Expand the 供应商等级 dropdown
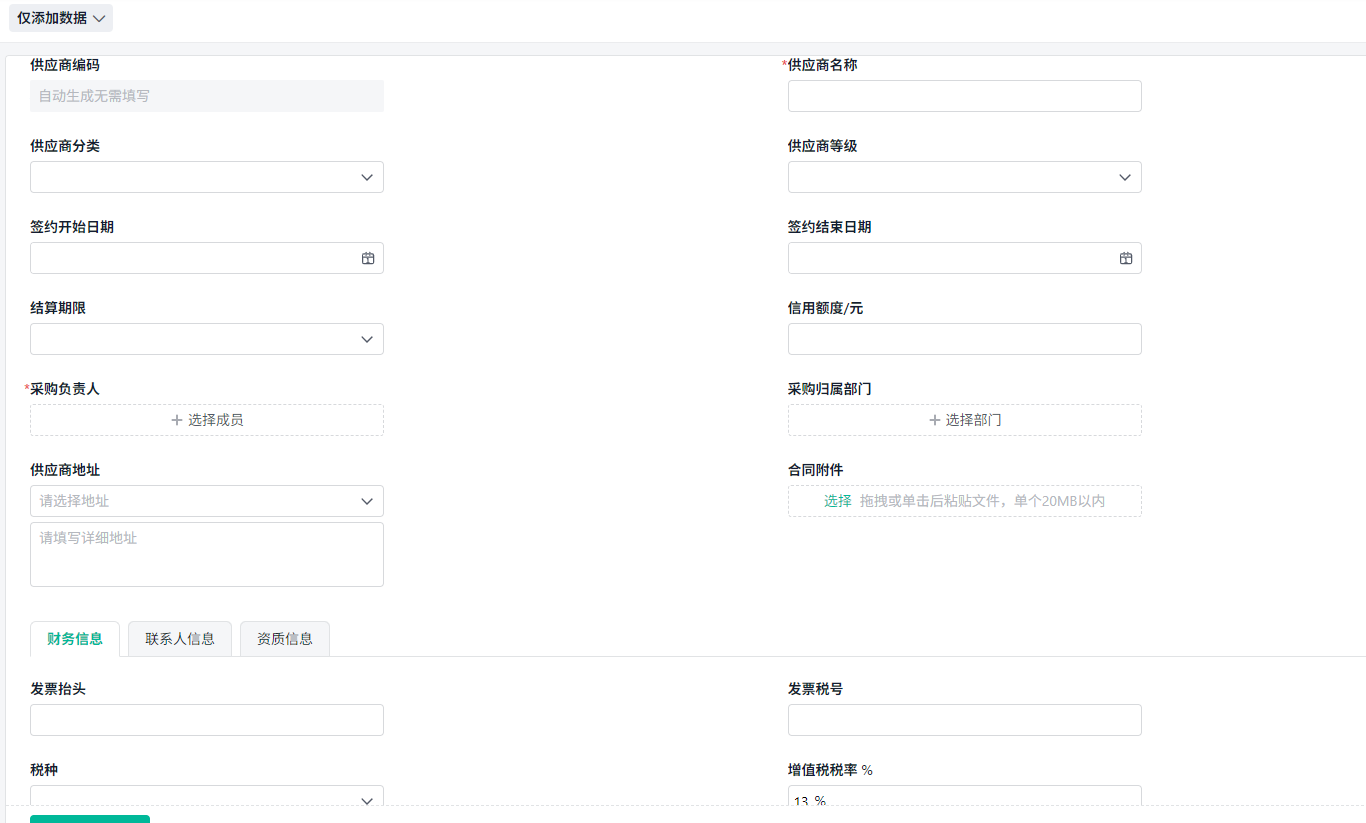The height and width of the screenshot is (823, 1366). pyautogui.click(x=964, y=177)
